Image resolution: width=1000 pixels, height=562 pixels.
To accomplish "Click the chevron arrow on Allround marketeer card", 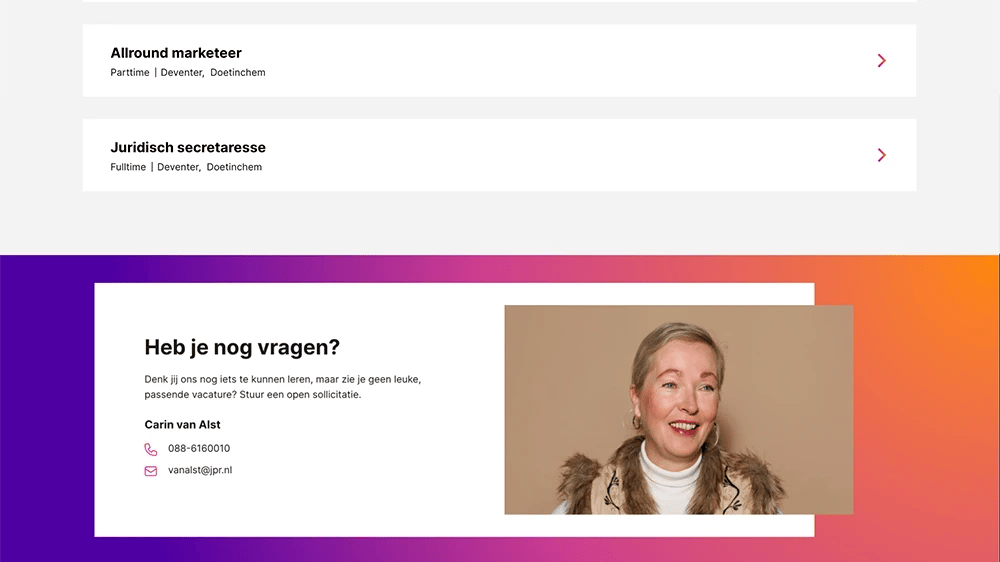I will 881,61.
